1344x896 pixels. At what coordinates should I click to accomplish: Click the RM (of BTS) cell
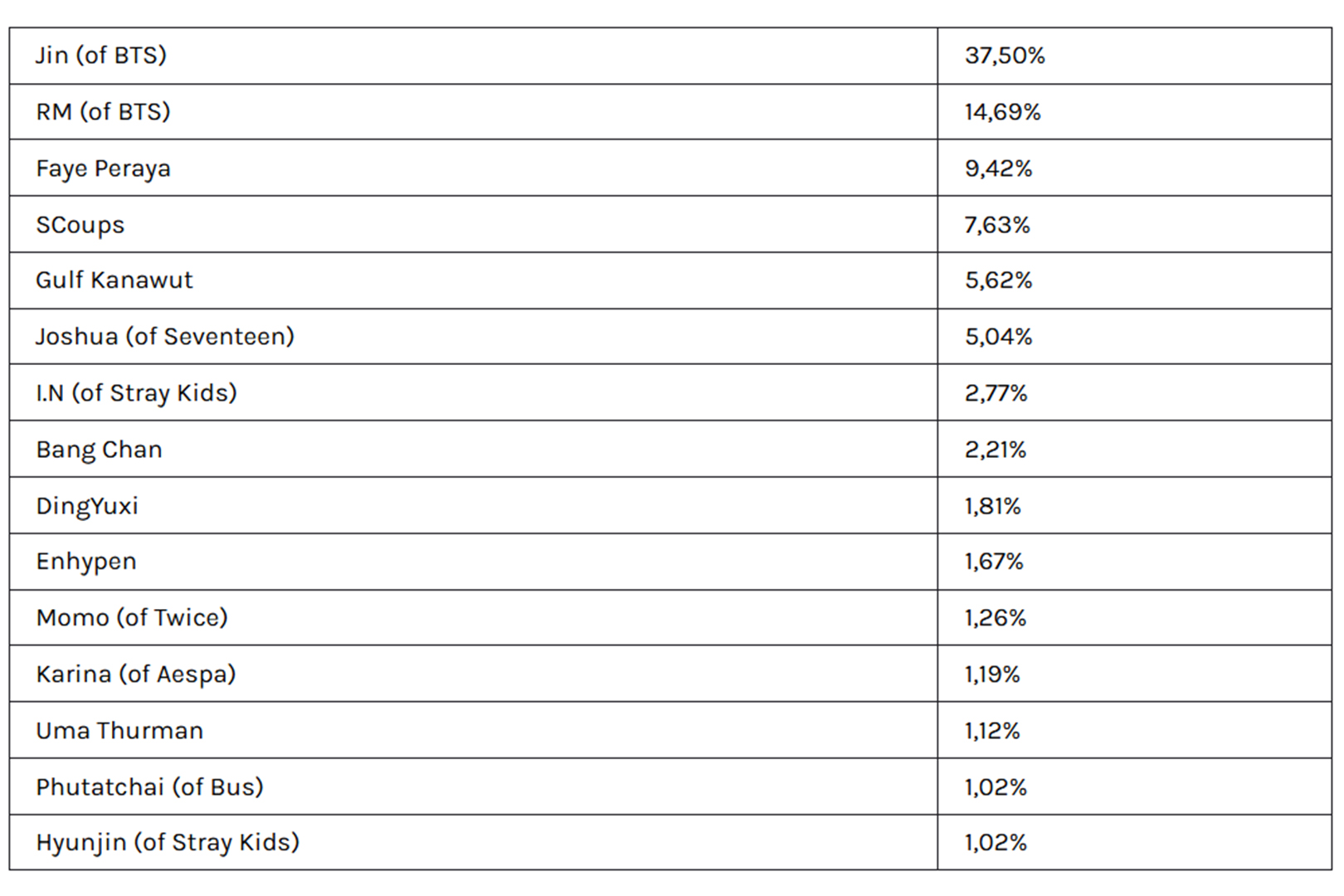click(x=103, y=112)
